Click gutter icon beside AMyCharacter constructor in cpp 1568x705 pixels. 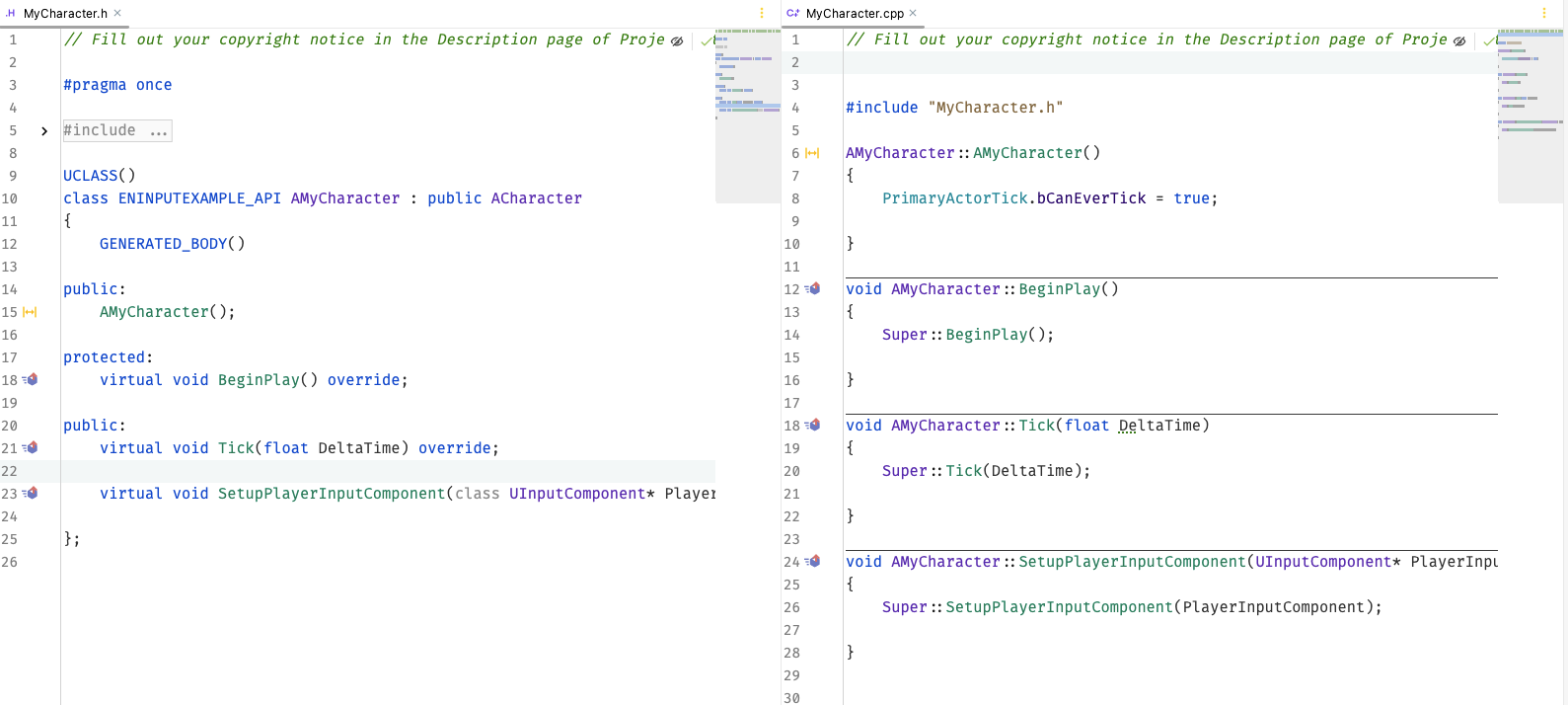812,153
